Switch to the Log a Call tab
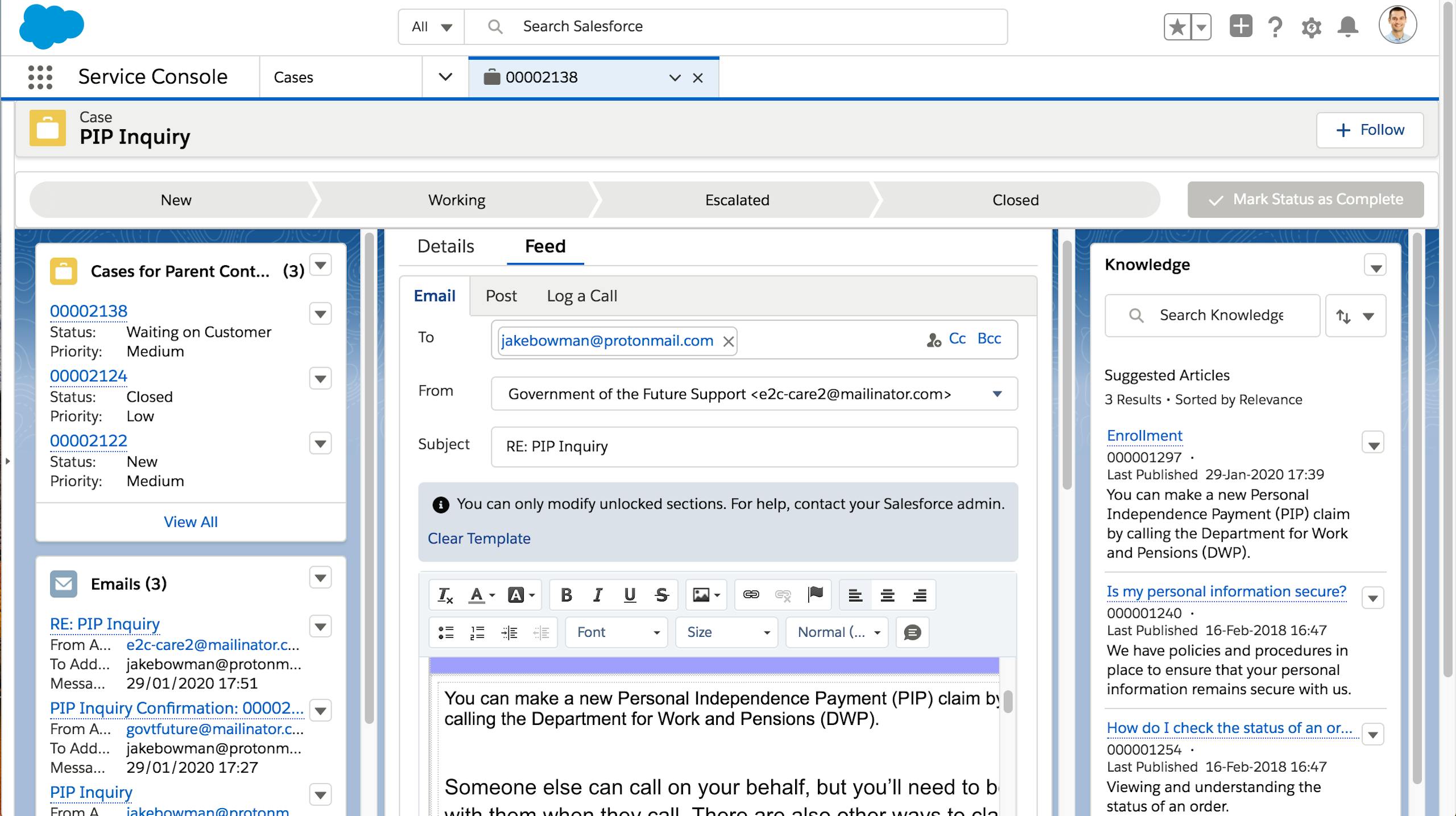 click(581, 296)
